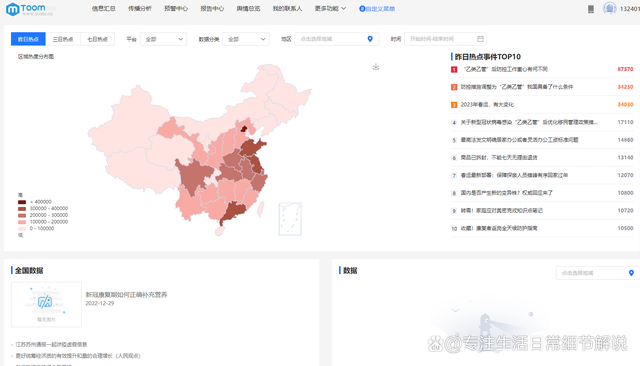This screenshot has height=366, width=640.
Task: Click the South China Sea inset map box
Action: point(290,219)
